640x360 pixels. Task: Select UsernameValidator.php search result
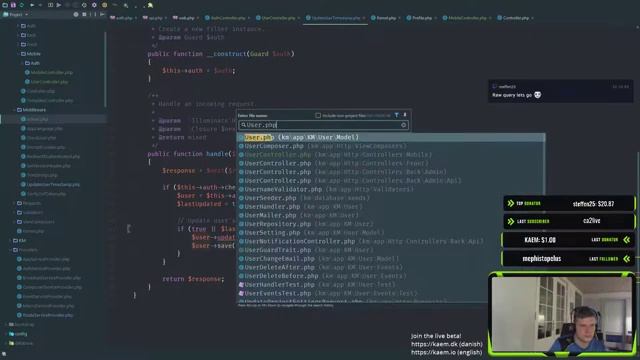coord(391,189)
